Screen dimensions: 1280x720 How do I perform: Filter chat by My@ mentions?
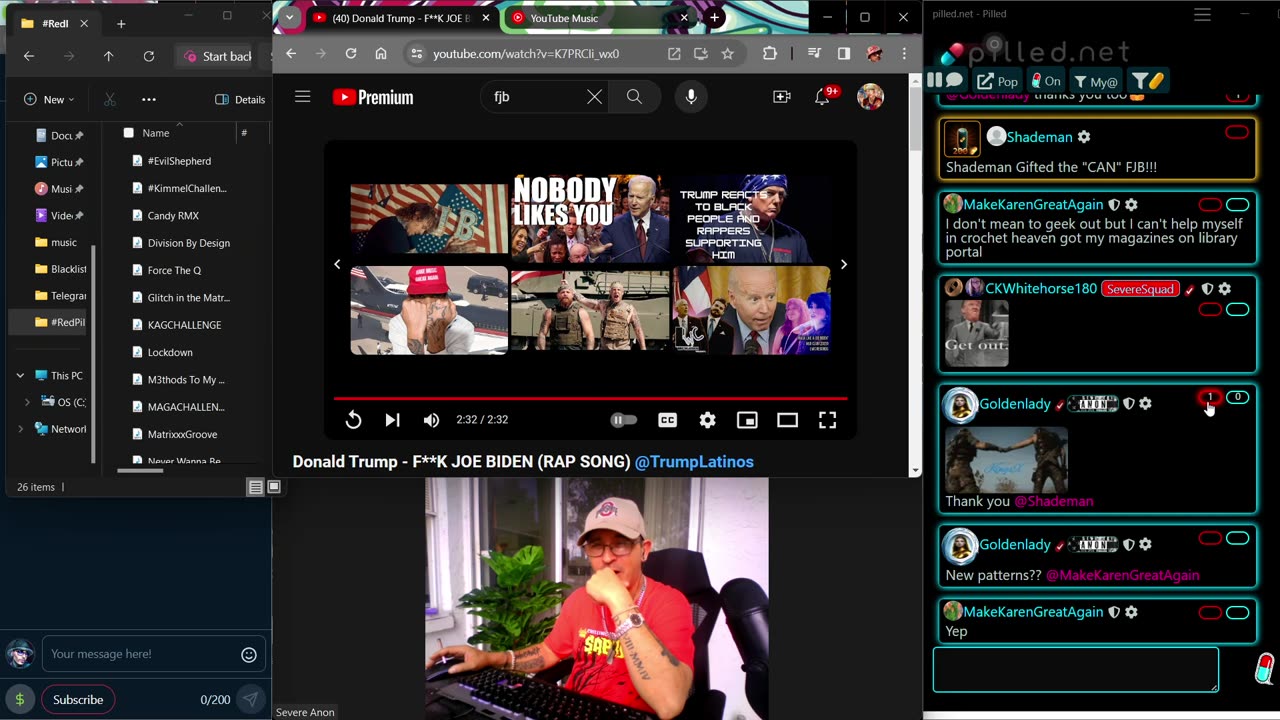coord(1095,81)
